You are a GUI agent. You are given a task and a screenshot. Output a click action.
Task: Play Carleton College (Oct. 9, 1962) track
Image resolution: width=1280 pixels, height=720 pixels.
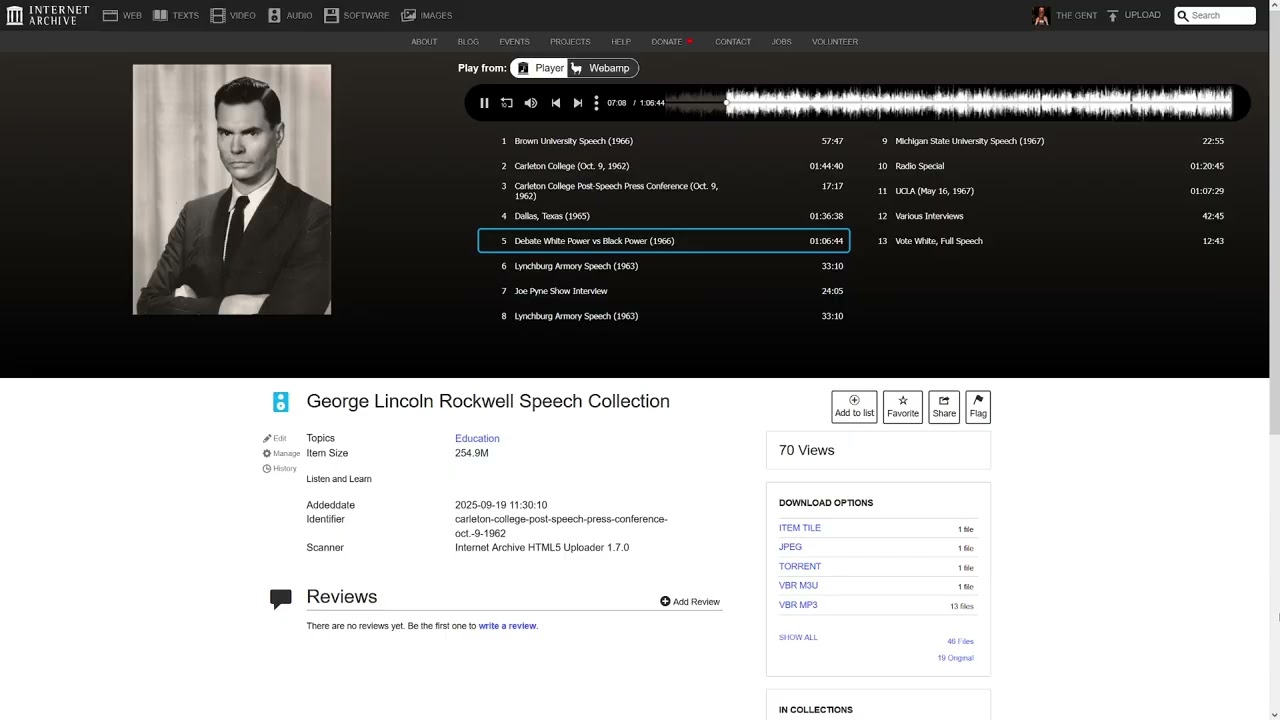click(x=664, y=166)
